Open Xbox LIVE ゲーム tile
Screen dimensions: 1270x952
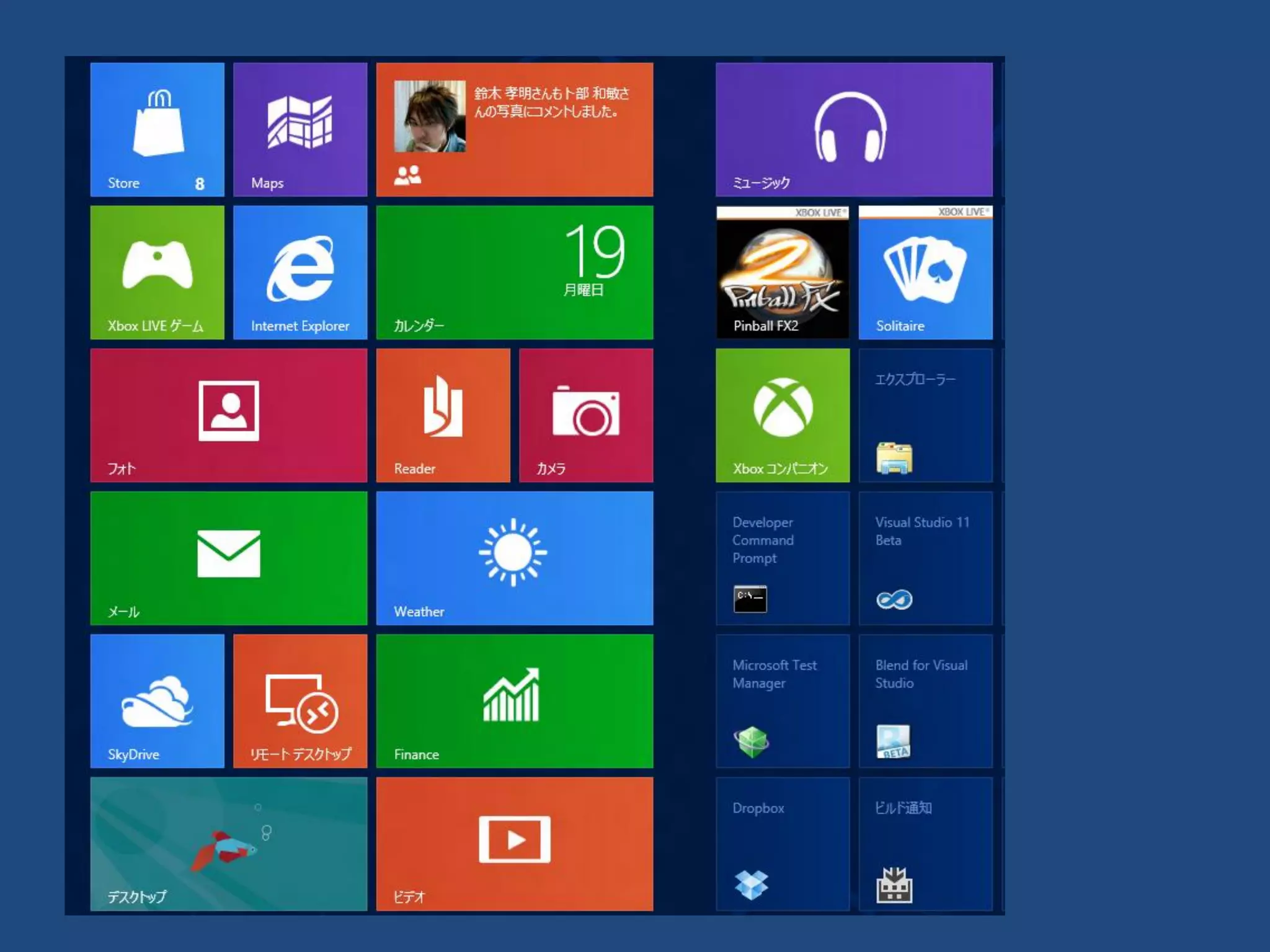pyautogui.click(x=157, y=272)
